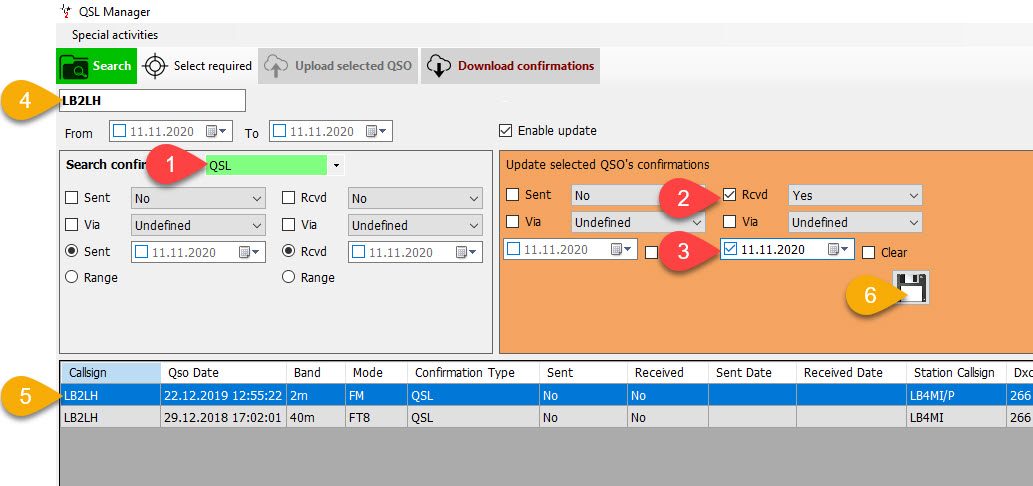Select the Range radio under Rcvd
This screenshot has height=486, width=1033.
[x=288, y=277]
